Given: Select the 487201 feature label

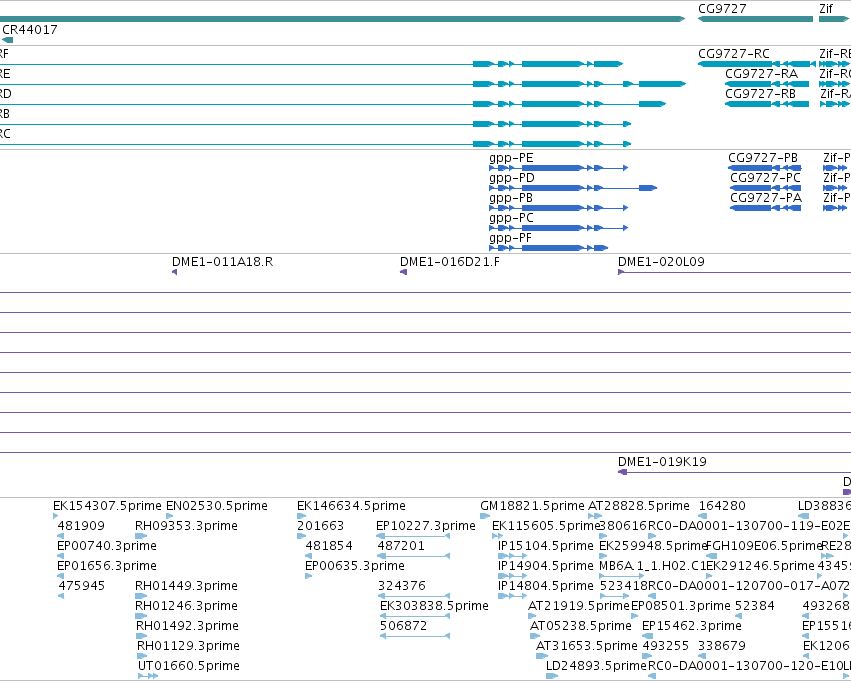Looking at the screenshot, I should point(401,546).
